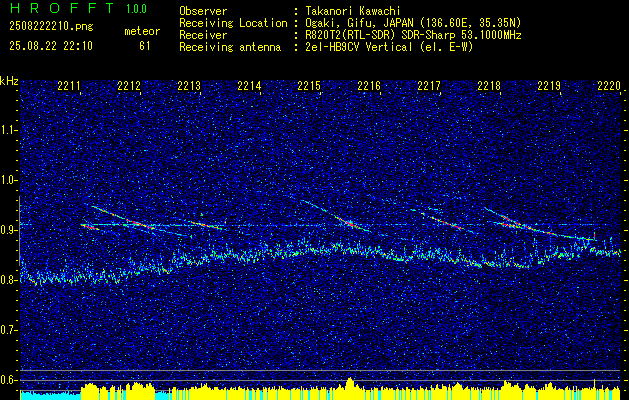This screenshot has height=400, width=629.
Task: Click the date stamp 25.08.22 22:10
Action: [51, 46]
